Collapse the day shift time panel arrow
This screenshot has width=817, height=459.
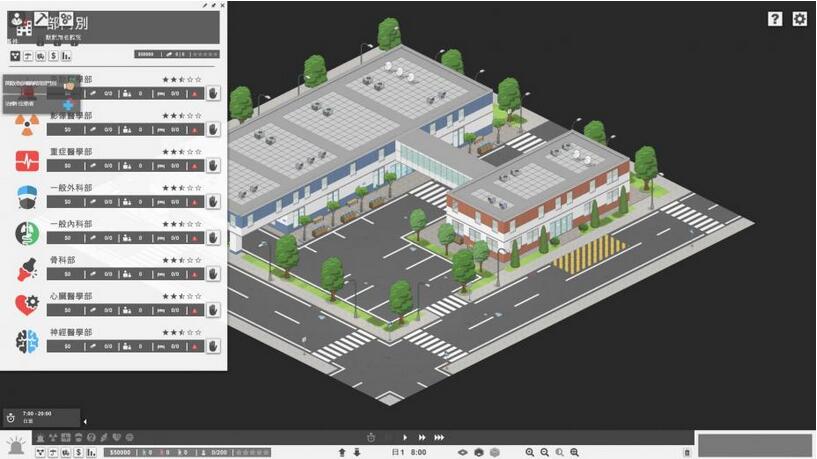tap(85, 421)
